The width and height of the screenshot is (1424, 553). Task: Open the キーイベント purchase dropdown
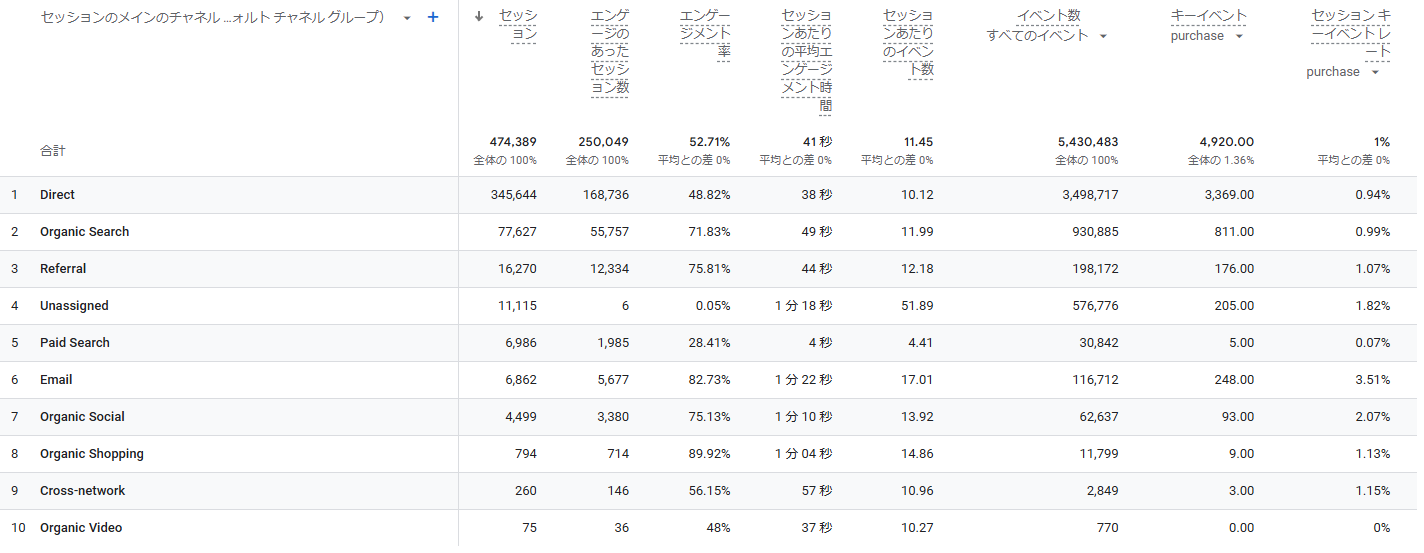tap(1239, 36)
